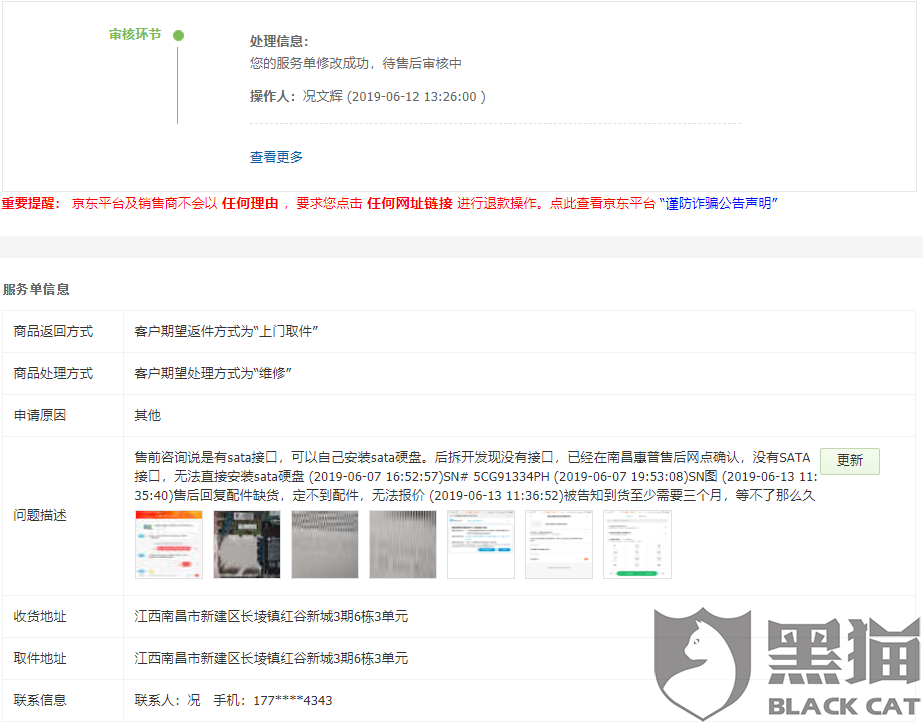Image resolution: width=923 pixels, height=722 pixels.
Task: Open the sixth white form screenshot thumbnail
Action: [559, 544]
